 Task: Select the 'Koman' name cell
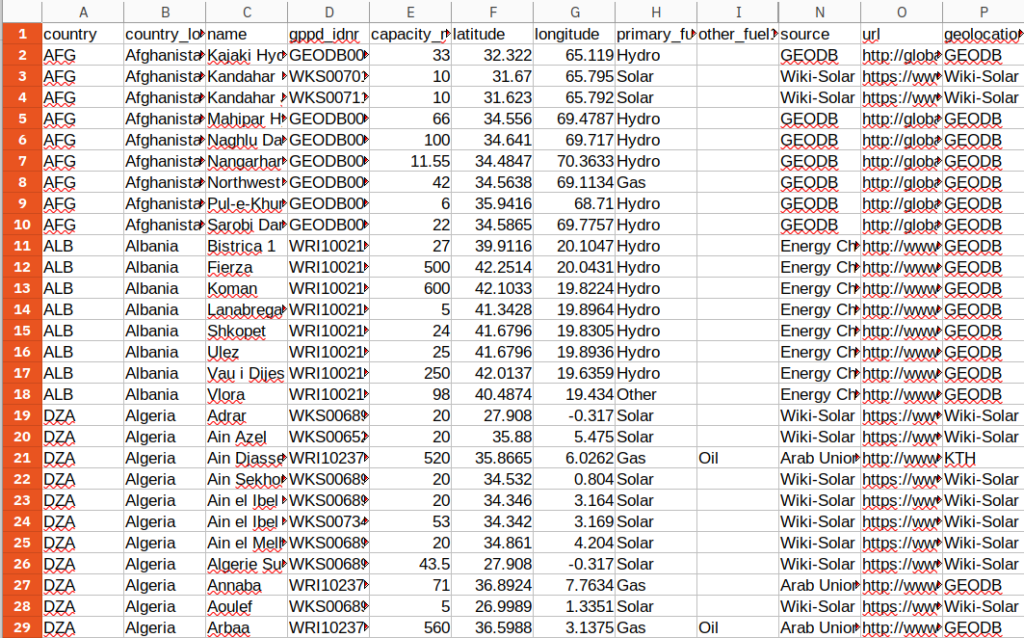click(247, 289)
